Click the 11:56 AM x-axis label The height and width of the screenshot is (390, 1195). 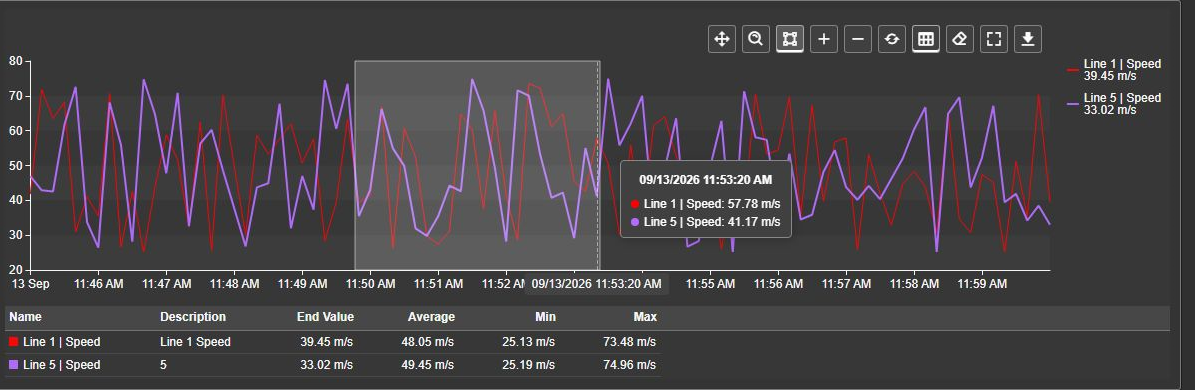pos(778,284)
